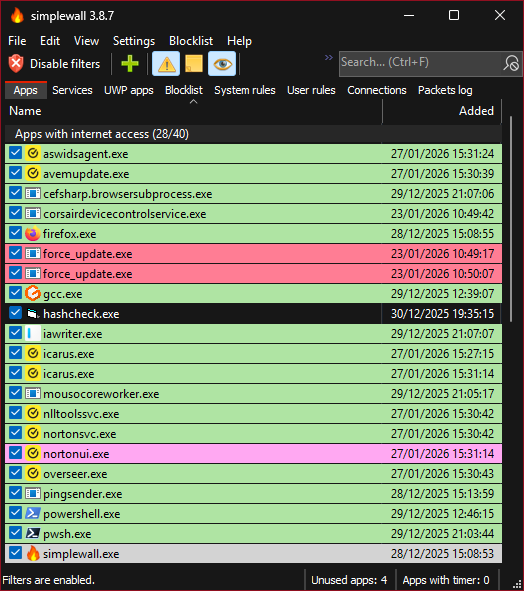Click the firefox.exe Firefox icon
Viewport: 524px width, 591px height.
pyautogui.click(x=33, y=234)
